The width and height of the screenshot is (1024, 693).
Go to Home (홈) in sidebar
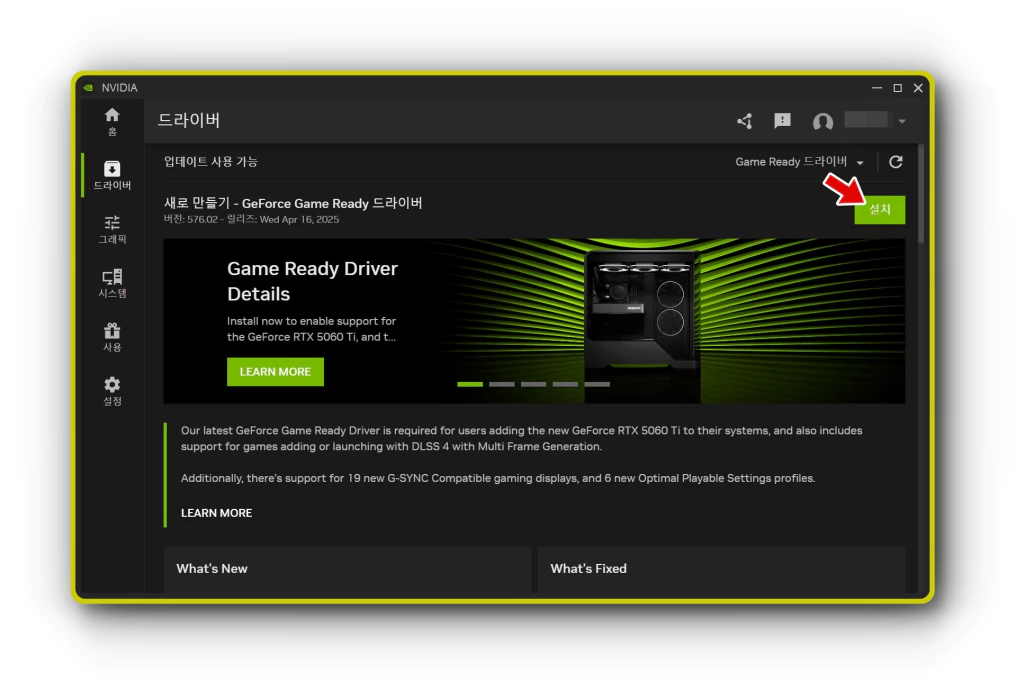pos(112,121)
